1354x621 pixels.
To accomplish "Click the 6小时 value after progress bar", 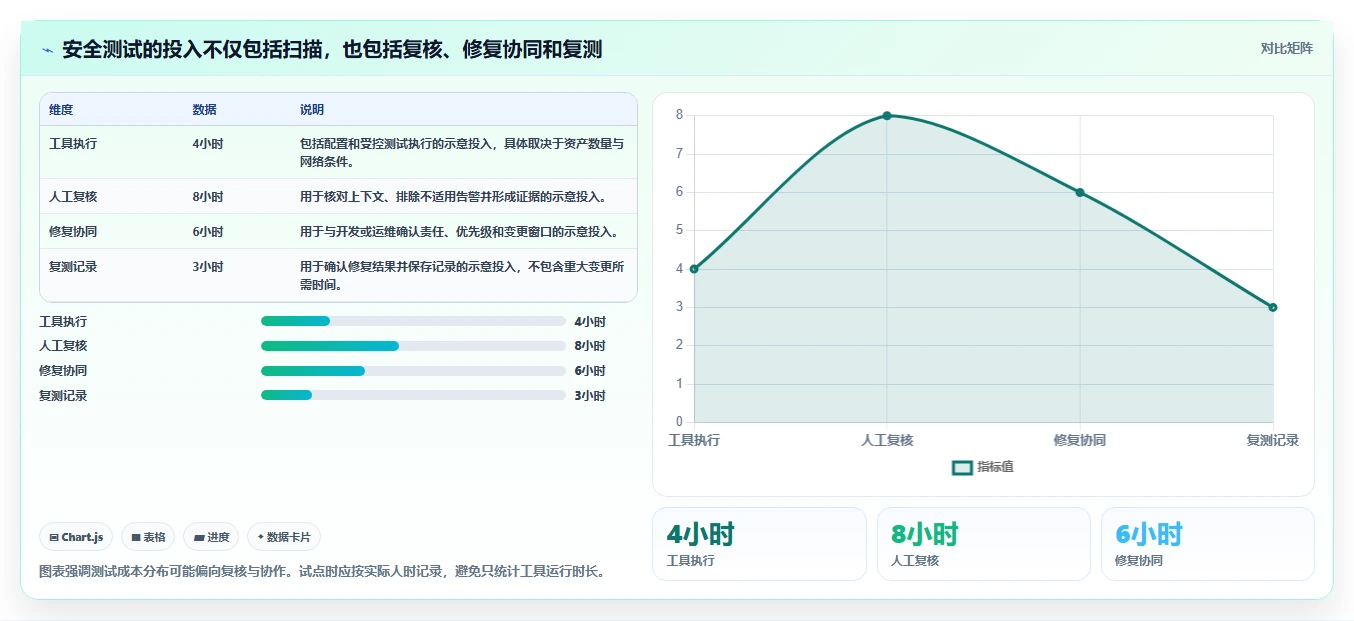I will [x=590, y=371].
